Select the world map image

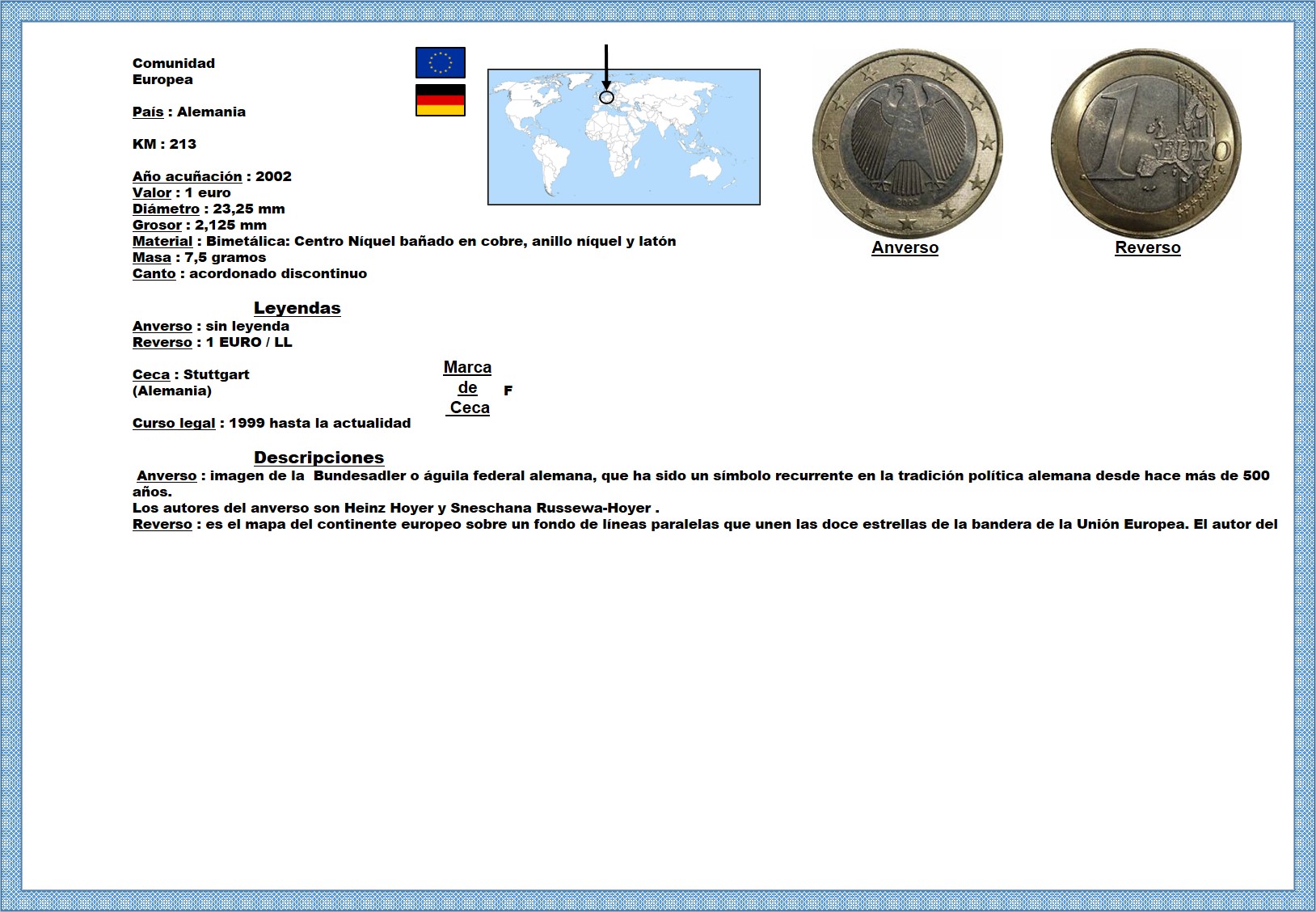[624, 137]
